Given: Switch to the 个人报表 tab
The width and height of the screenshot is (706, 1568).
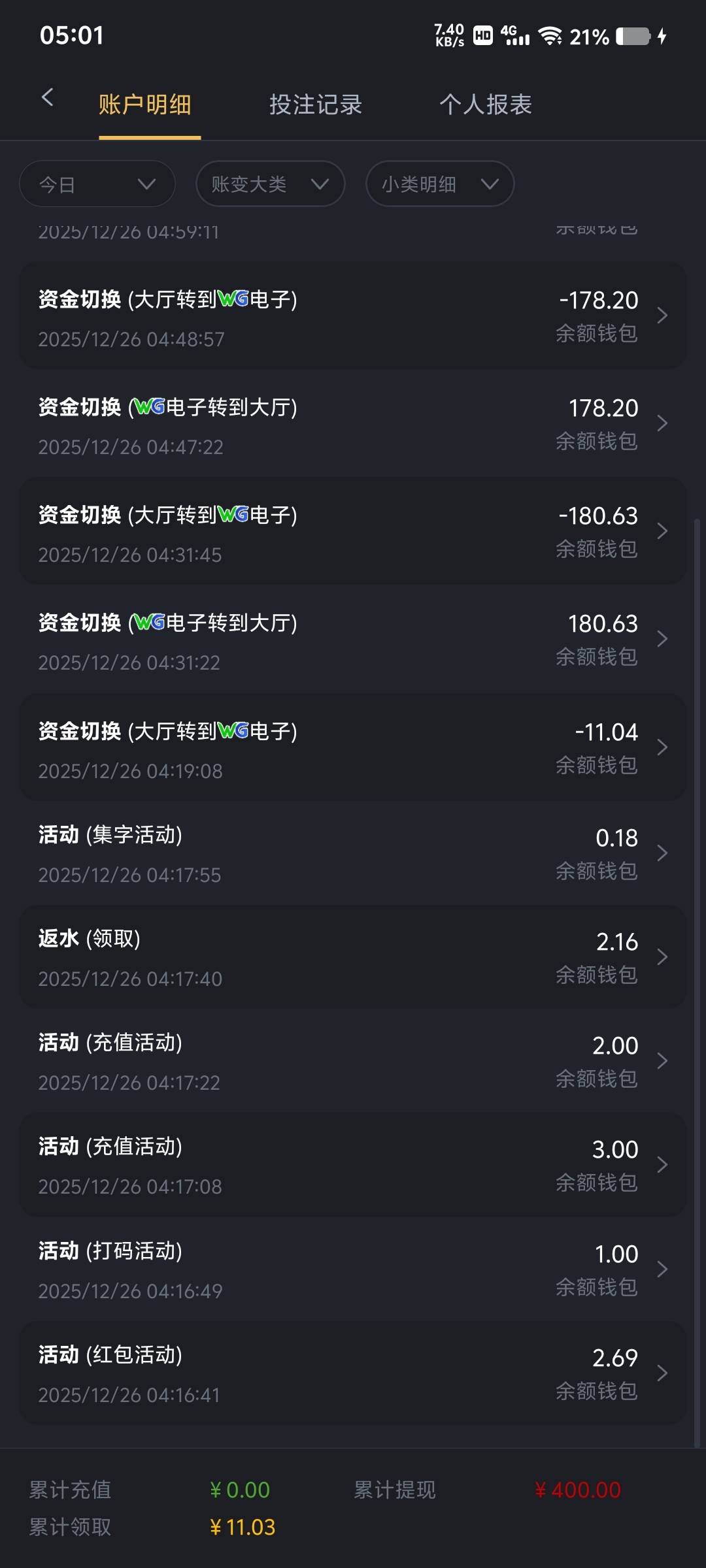Looking at the screenshot, I should 486,105.
